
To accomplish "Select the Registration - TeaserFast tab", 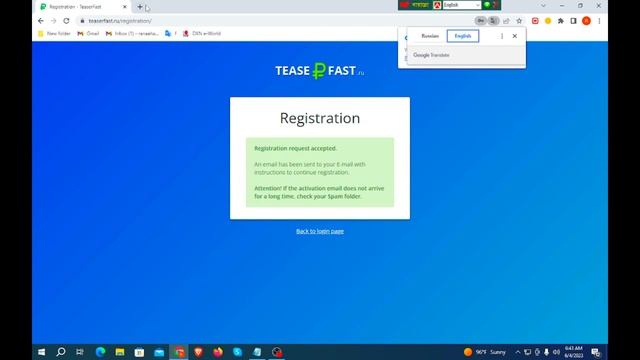I will click(x=83, y=7).
